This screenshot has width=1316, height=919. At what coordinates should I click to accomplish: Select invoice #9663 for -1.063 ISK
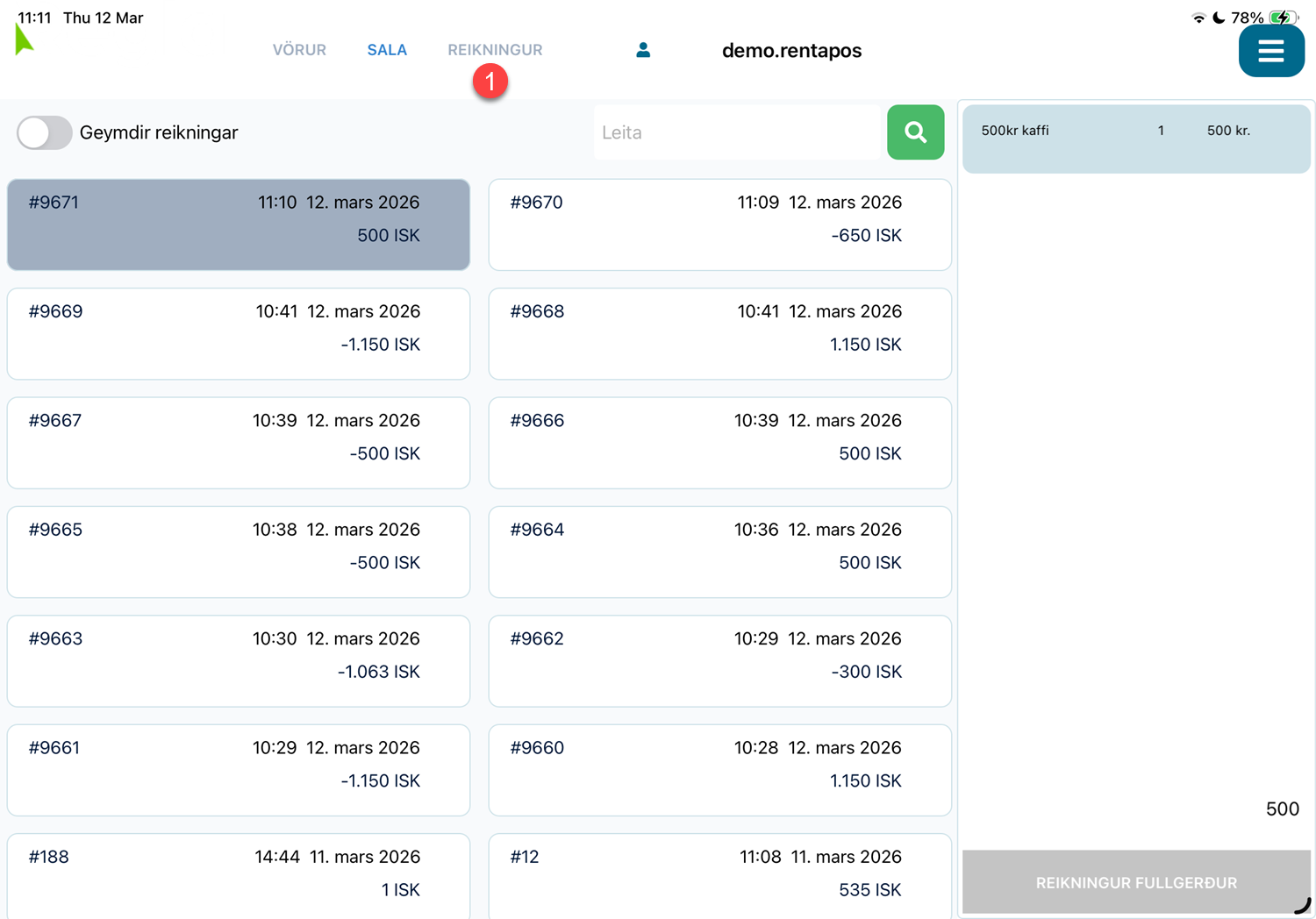click(239, 660)
